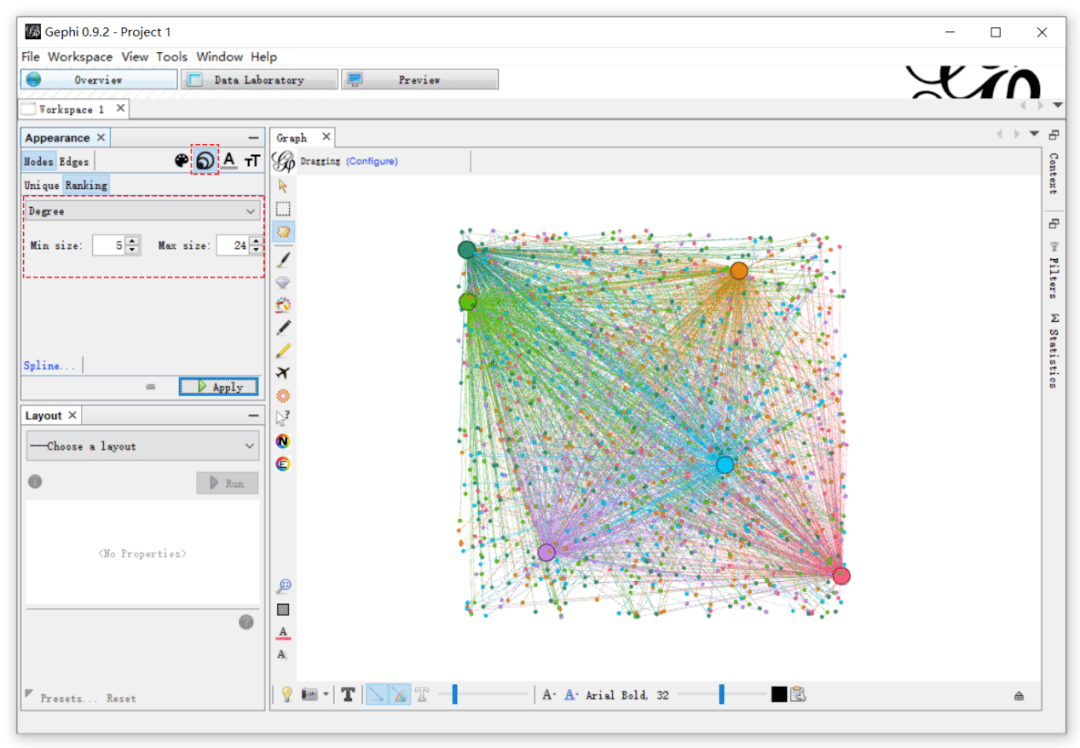Open the Tools menu
Viewport: 1080px width, 748px height.
pyautogui.click(x=171, y=57)
